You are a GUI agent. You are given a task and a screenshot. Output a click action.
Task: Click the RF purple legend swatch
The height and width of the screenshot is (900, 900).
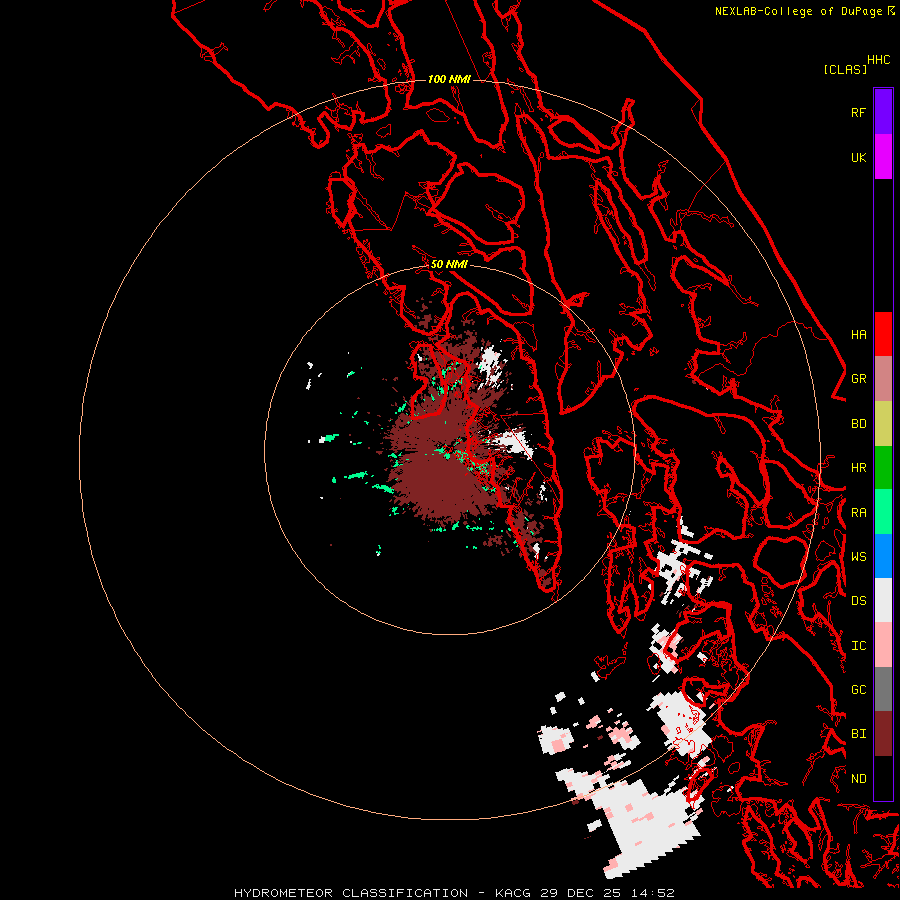point(883,112)
